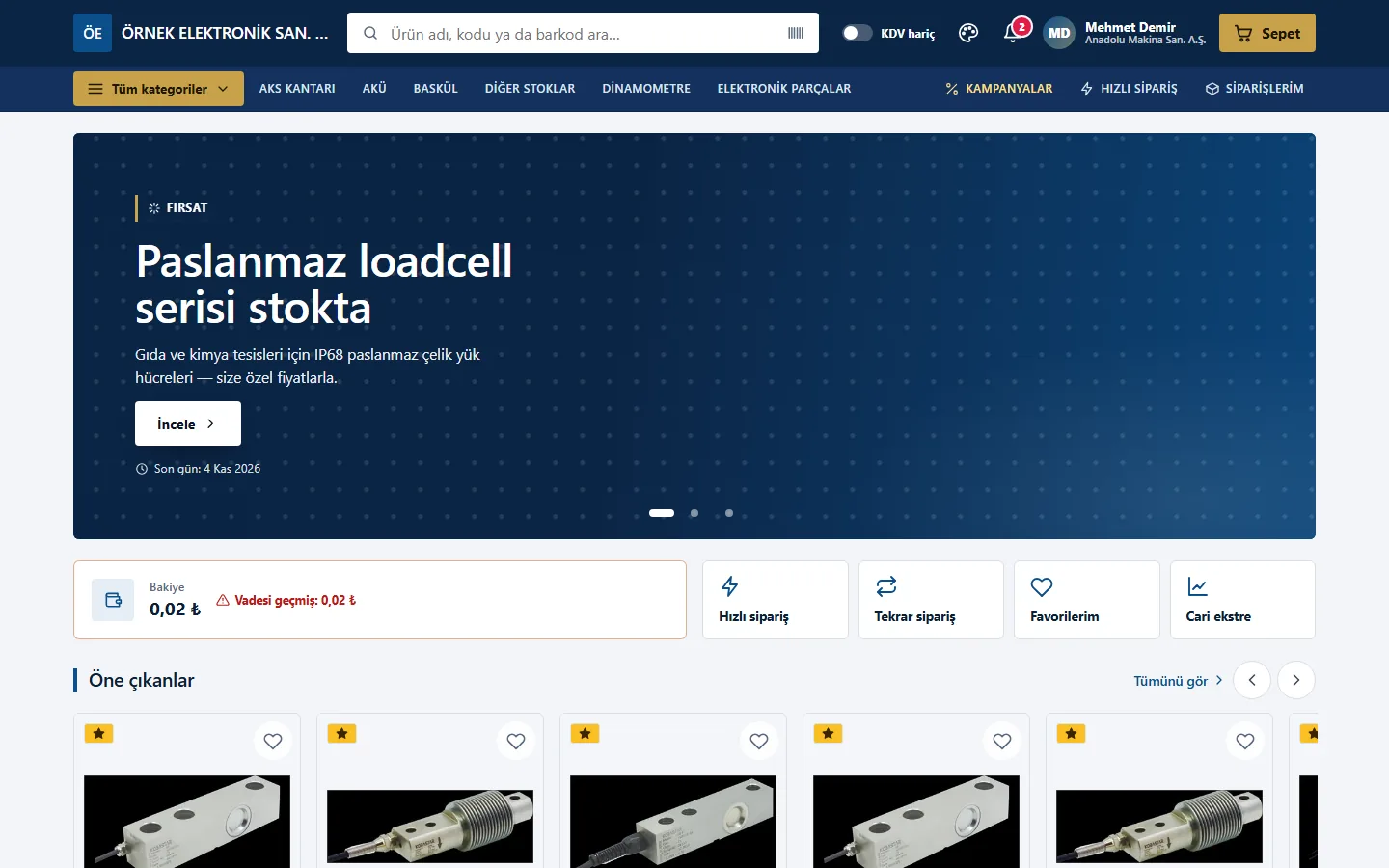Favorite the fifth featured product heart icon
Image resolution: width=1389 pixels, height=868 pixels.
point(1245,741)
